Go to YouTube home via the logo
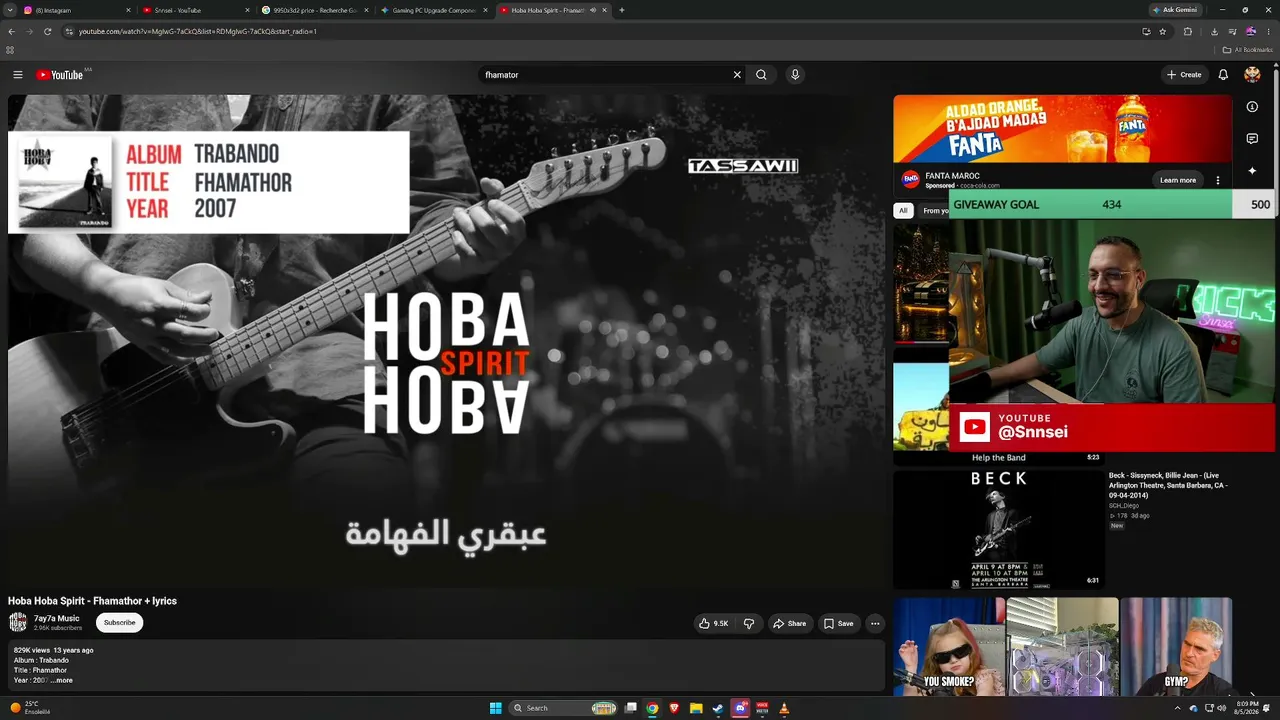1280x720 pixels. 60,75
